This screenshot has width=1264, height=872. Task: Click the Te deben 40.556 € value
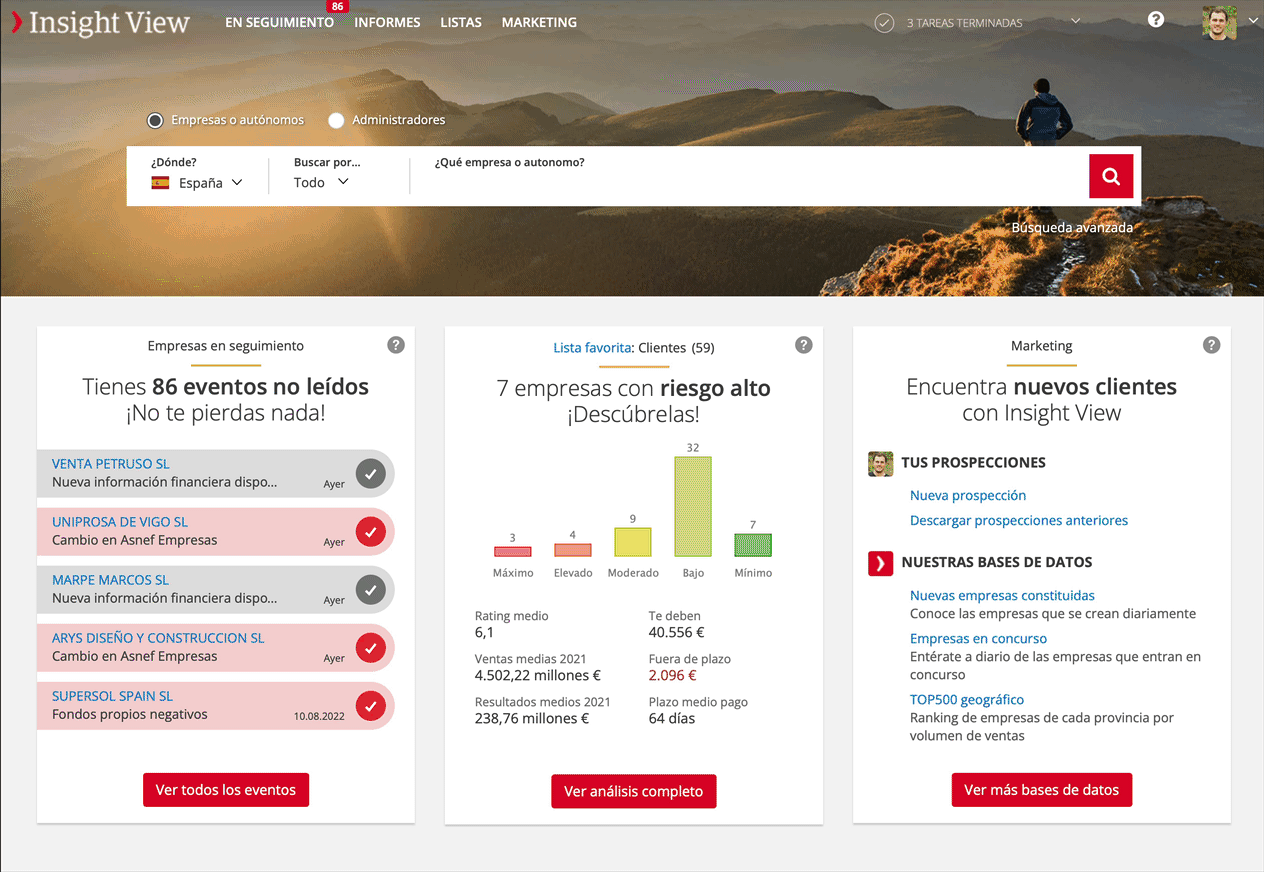677,632
